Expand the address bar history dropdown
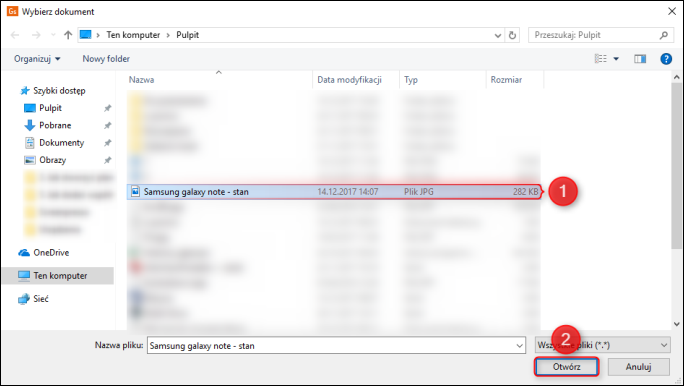This screenshot has width=684, height=386. coord(498,35)
